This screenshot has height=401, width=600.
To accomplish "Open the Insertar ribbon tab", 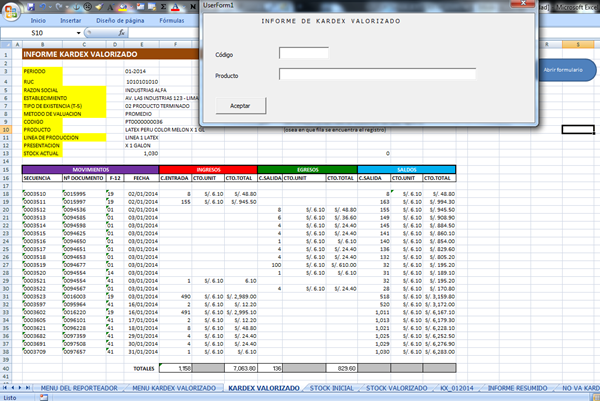I will click(x=71, y=19).
